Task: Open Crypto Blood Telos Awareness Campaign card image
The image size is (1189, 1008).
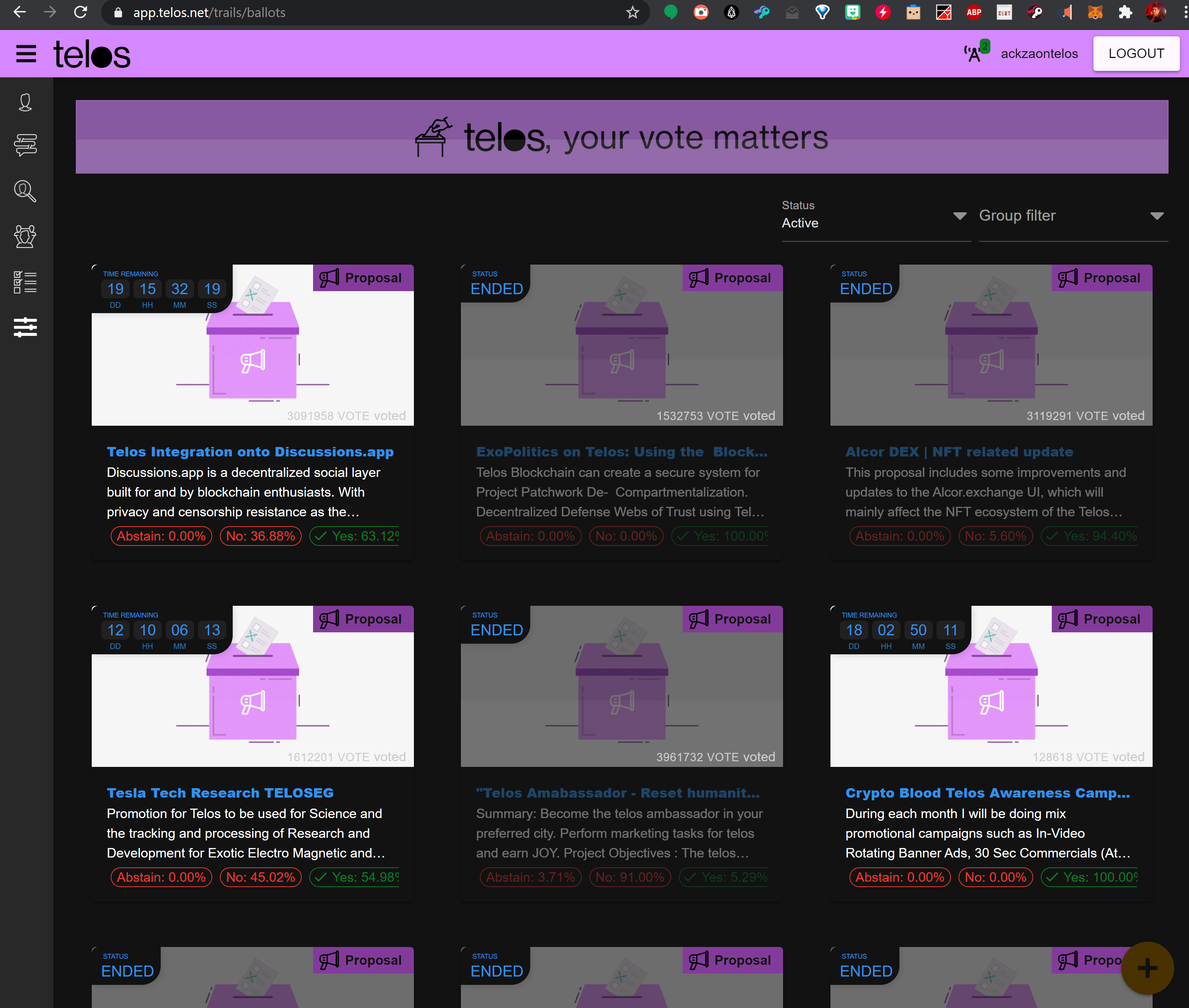Action: (991, 686)
